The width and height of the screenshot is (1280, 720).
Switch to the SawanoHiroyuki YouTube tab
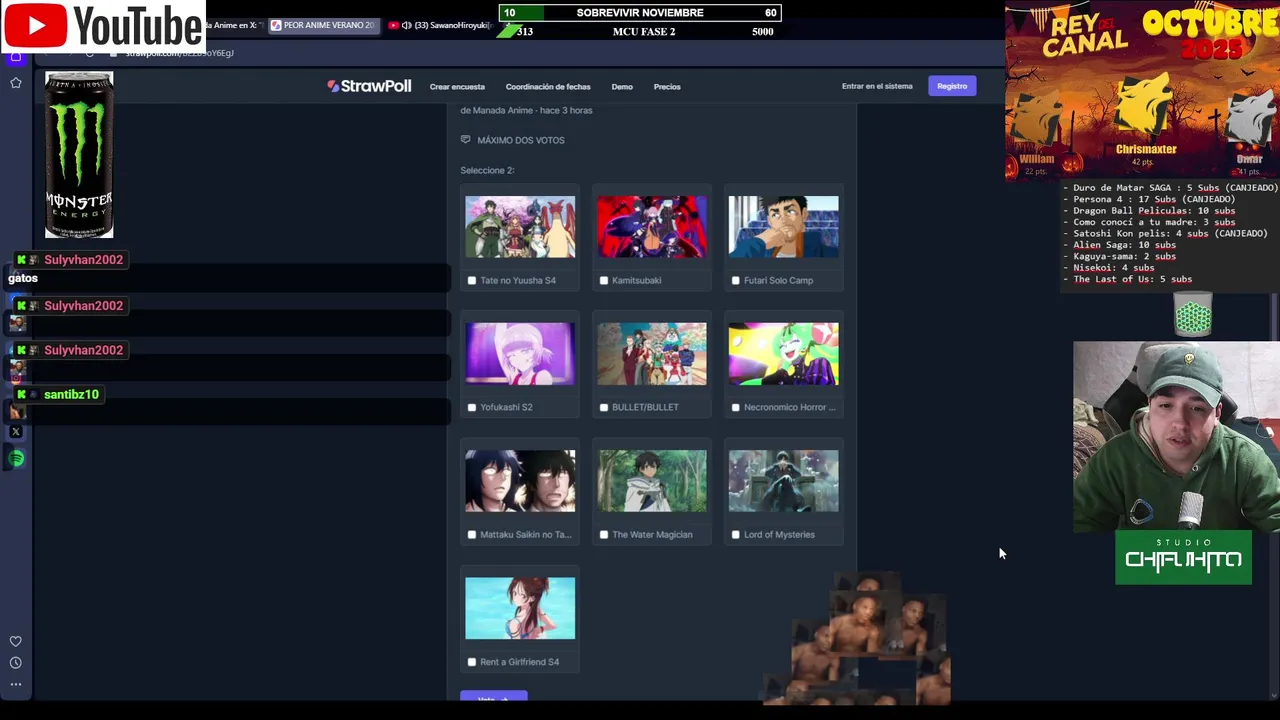(440, 25)
